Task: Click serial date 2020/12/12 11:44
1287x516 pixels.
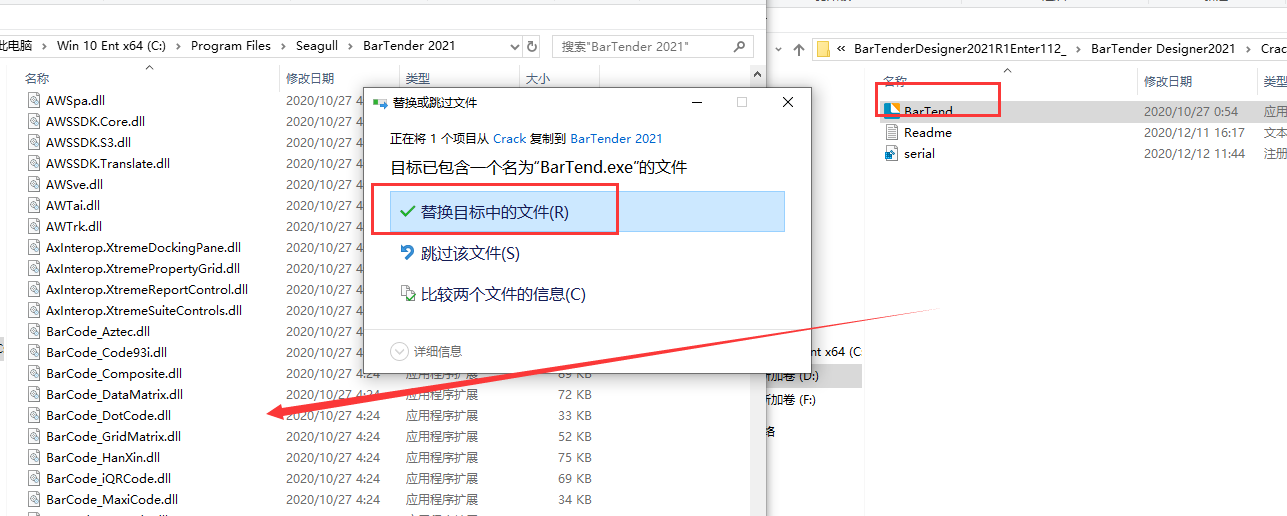Action: coord(1194,153)
